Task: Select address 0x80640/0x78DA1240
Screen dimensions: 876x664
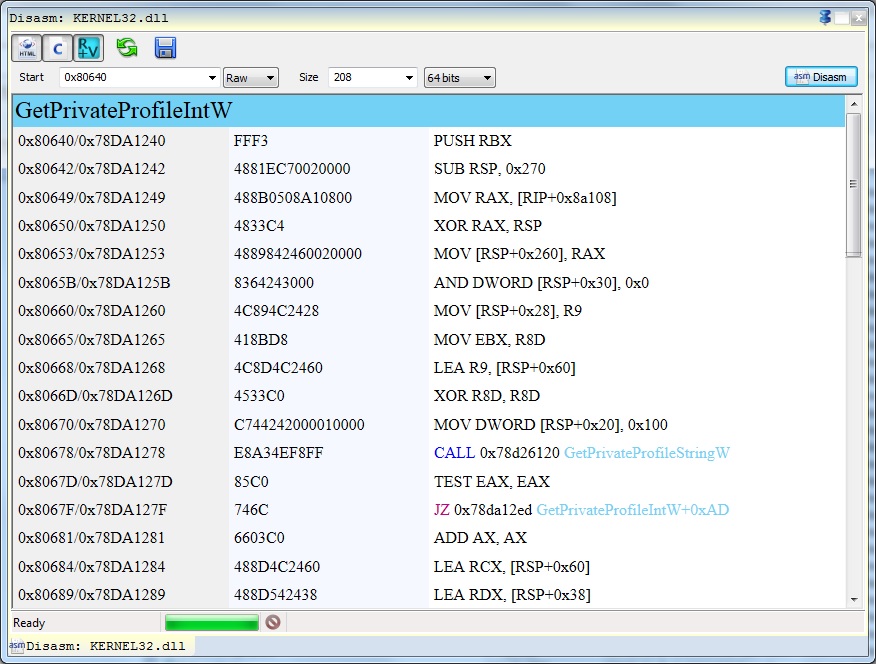Action: [x=92, y=141]
